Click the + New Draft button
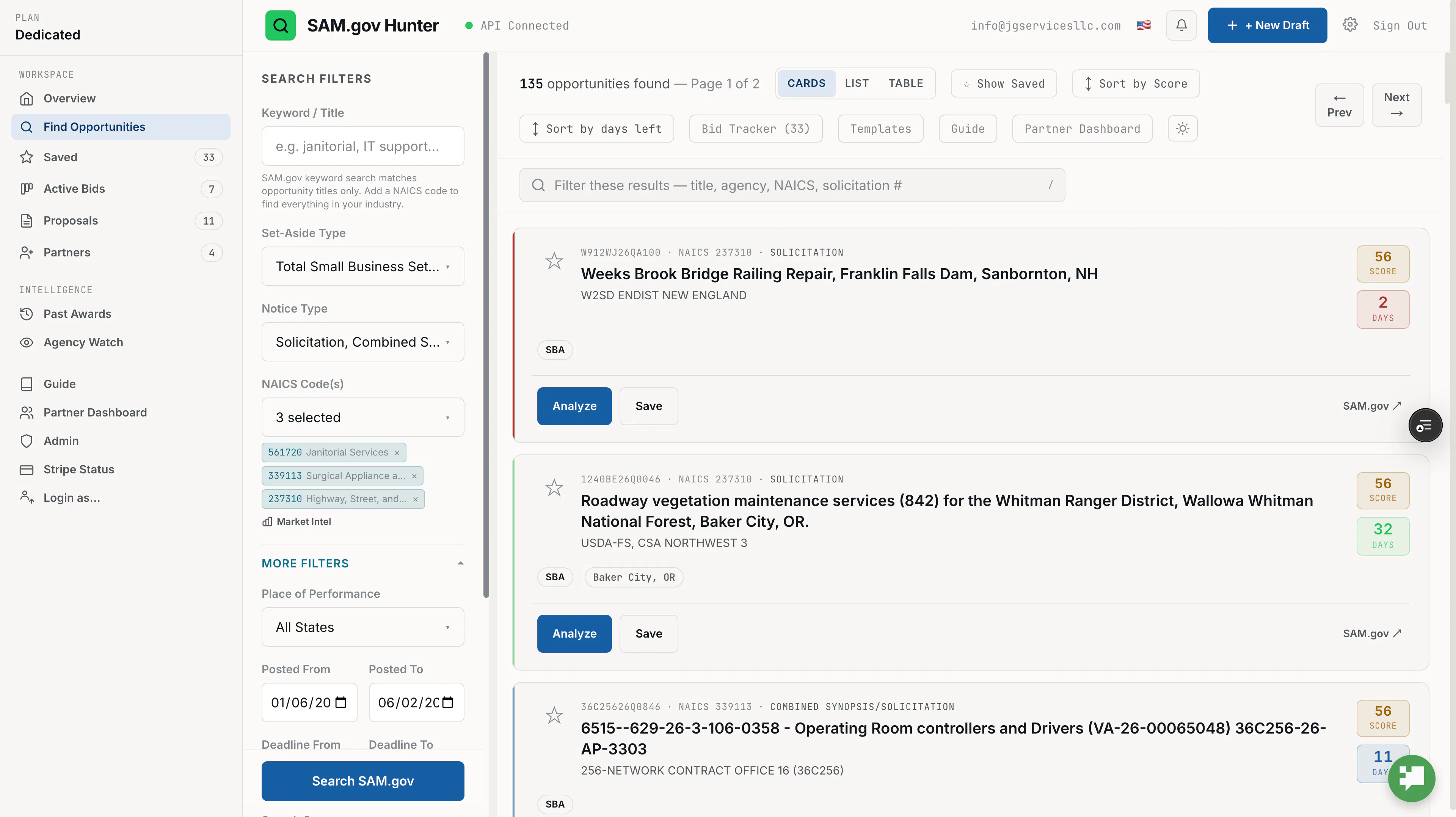Image resolution: width=1456 pixels, height=817 pixels. click(1267, 25)
